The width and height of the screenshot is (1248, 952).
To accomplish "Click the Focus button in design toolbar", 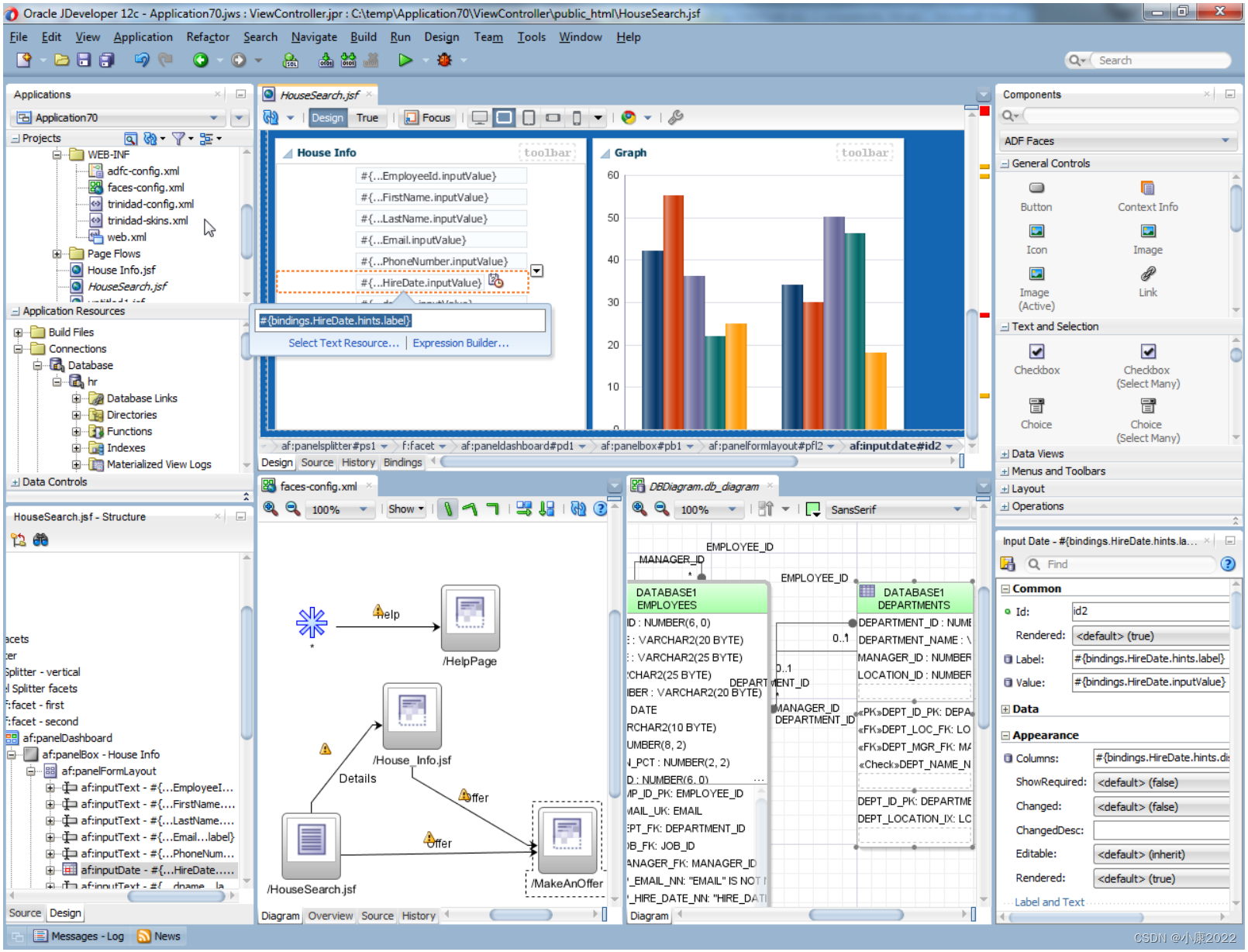I will click(x=427, y=118).
